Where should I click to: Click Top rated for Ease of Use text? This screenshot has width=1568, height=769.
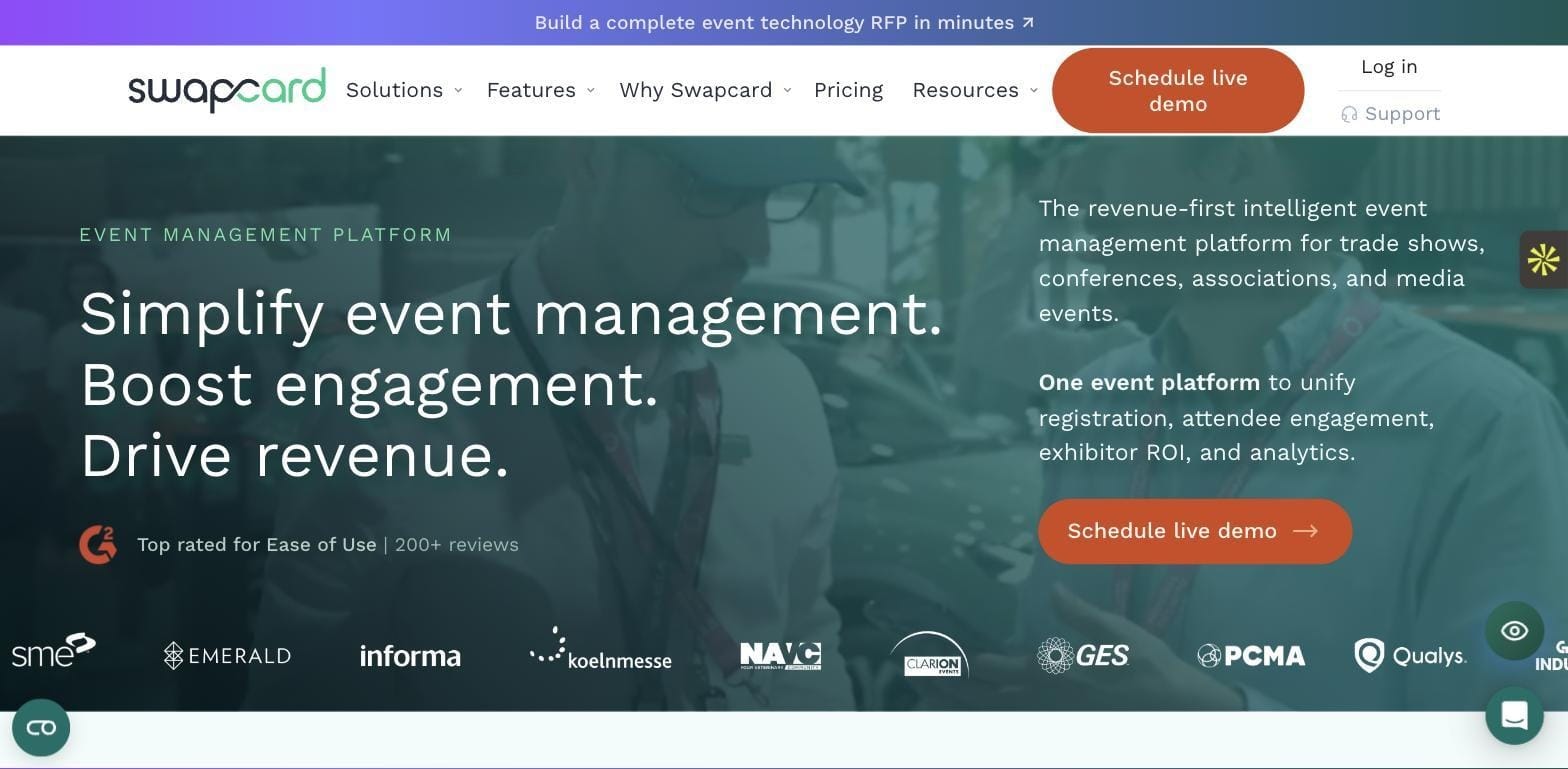(x=257, y=545)
